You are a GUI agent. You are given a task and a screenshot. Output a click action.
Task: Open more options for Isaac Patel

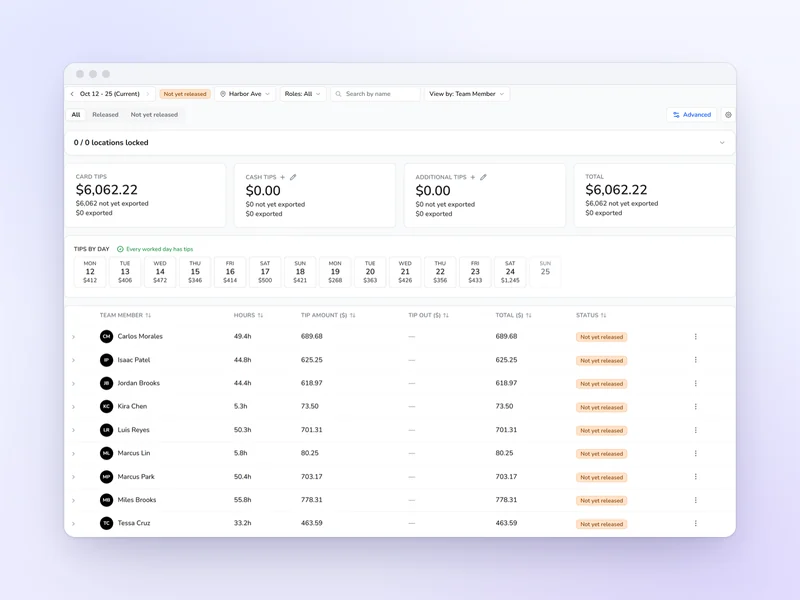[x=695, y=360]
